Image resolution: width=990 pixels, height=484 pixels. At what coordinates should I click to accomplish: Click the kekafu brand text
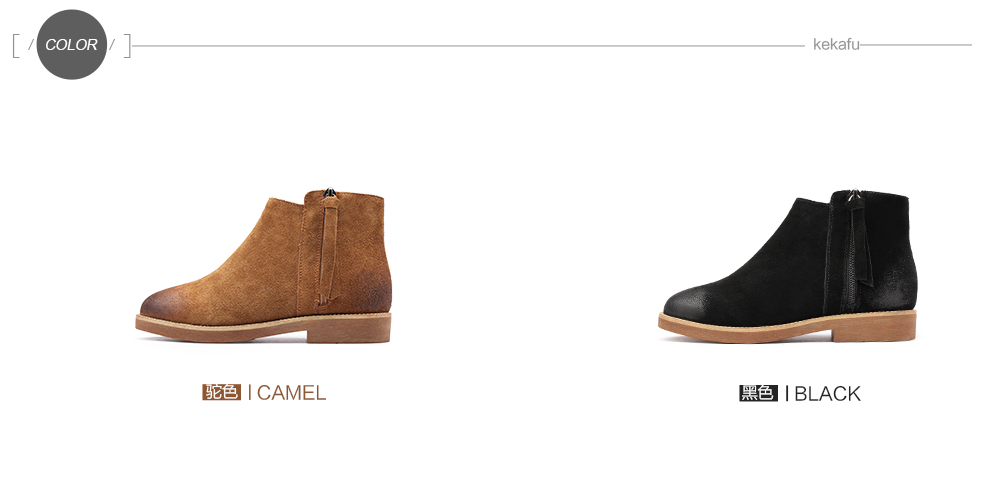pyautogui.click(x=836, y=45)
